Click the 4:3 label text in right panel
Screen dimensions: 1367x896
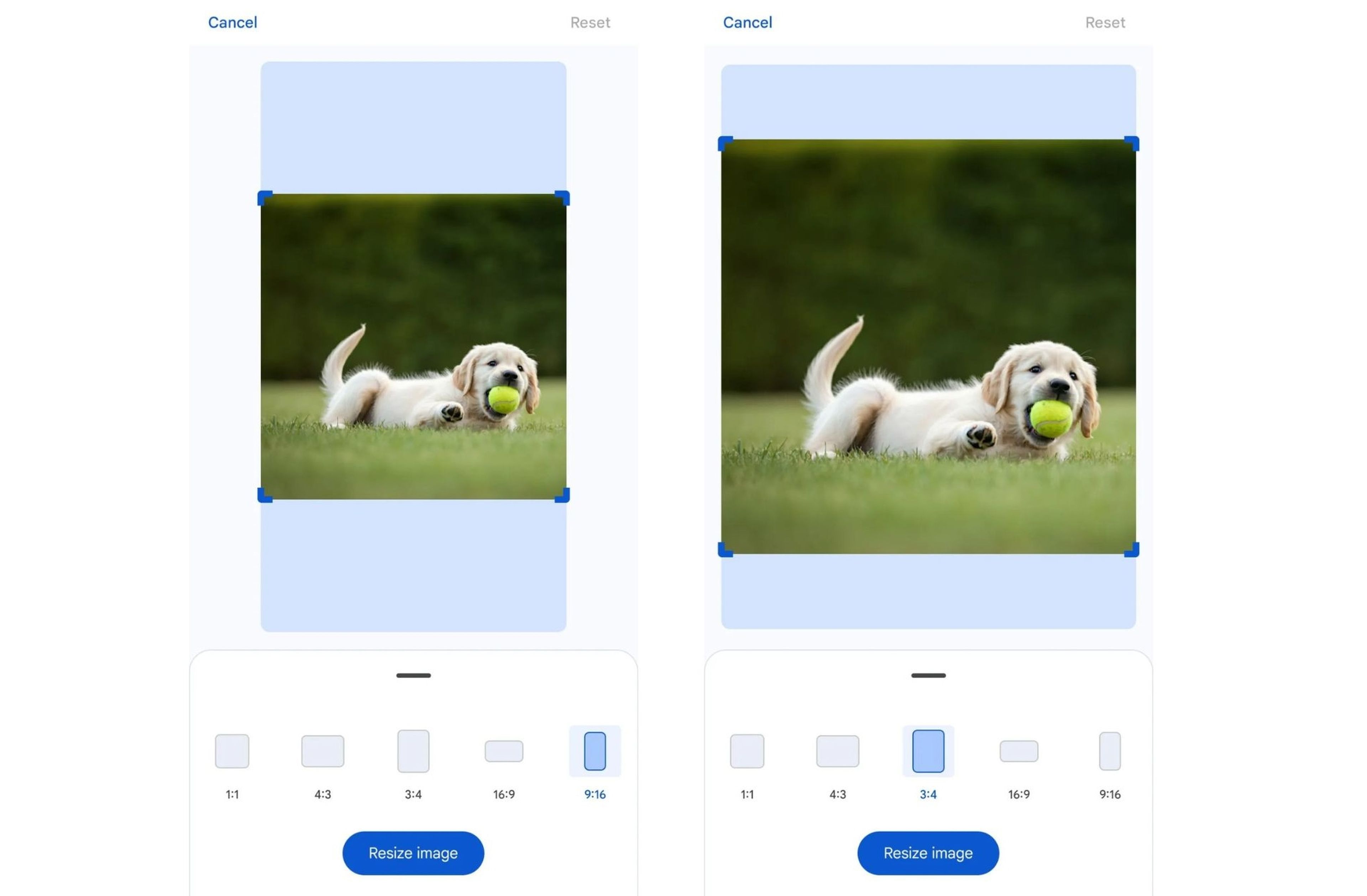coord(838,794)
